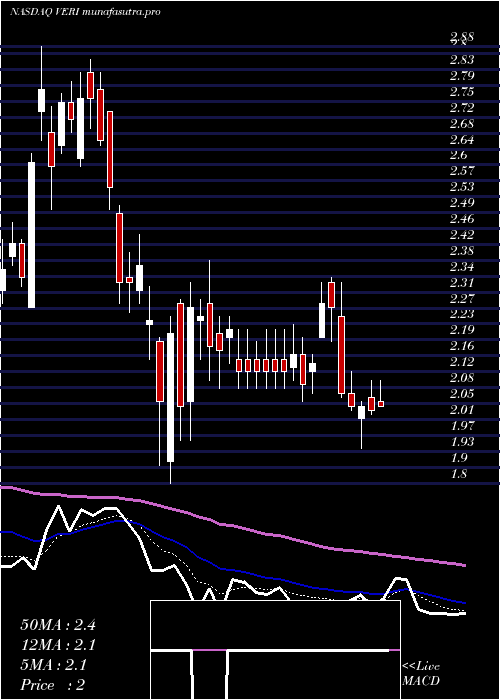The width and height of the screenshot is (500, 700).
Task: Select the 2.19 price label
Action: (x=462, y=330)
